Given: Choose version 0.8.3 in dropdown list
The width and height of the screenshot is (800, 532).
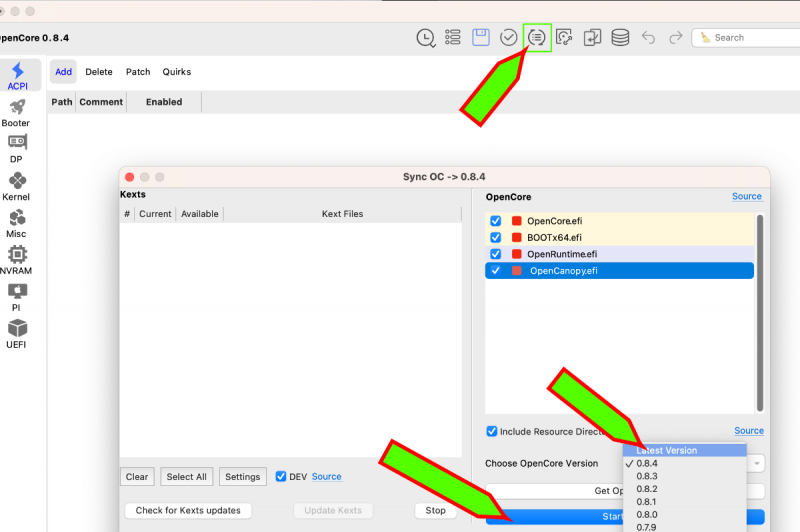Looking at the screenshot, I should (x=685, y=476).
